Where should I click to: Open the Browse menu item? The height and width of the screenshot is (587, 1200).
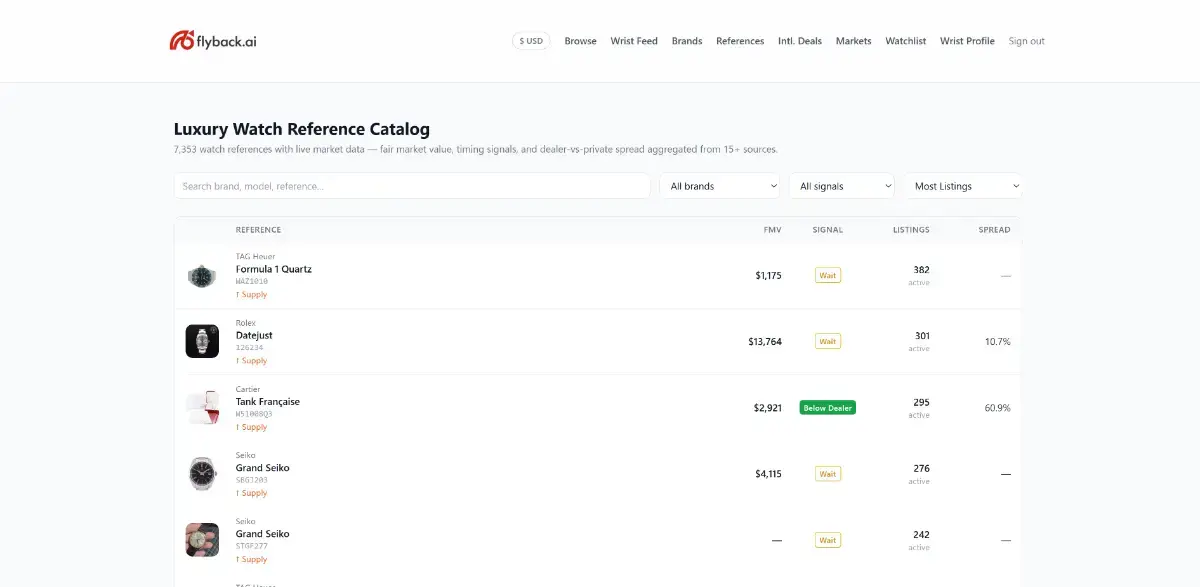(580, 41)
